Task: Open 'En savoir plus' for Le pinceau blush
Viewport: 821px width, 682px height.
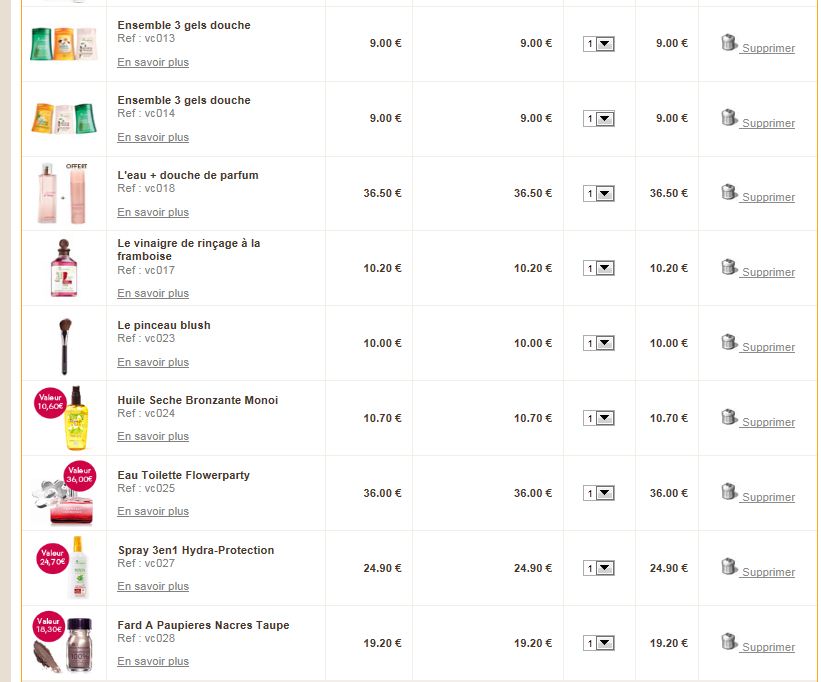Action: 153,362
